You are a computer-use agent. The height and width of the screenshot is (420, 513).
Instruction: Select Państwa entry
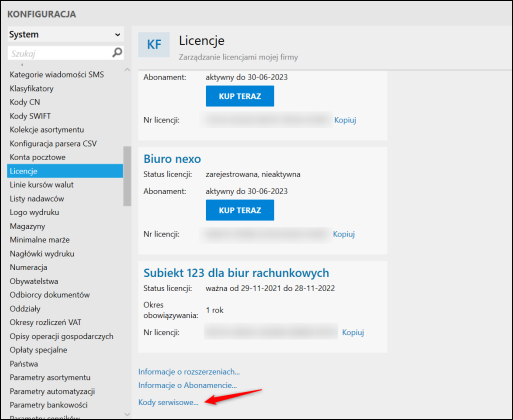click(24, 364)
